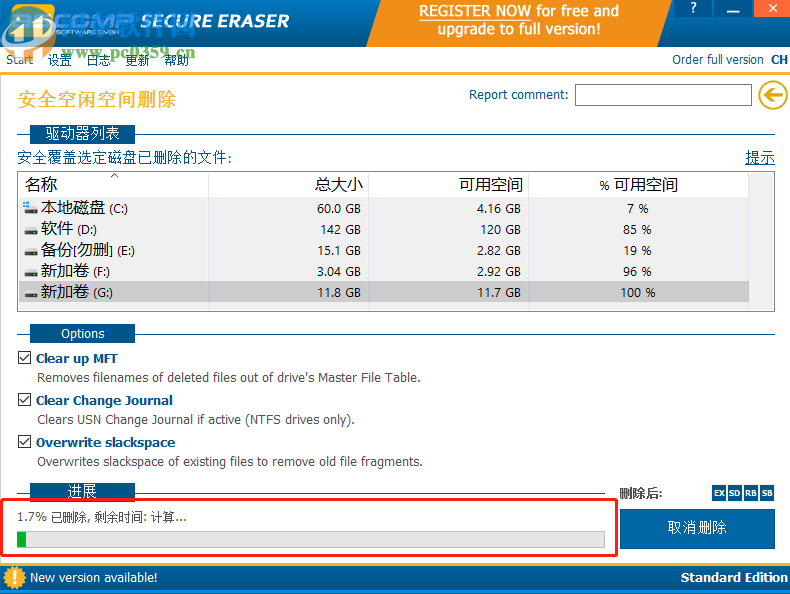Click the 2.82 GB free space cell
The width and height of the screenshot is (790, 594).
click(x=499, y=251)
